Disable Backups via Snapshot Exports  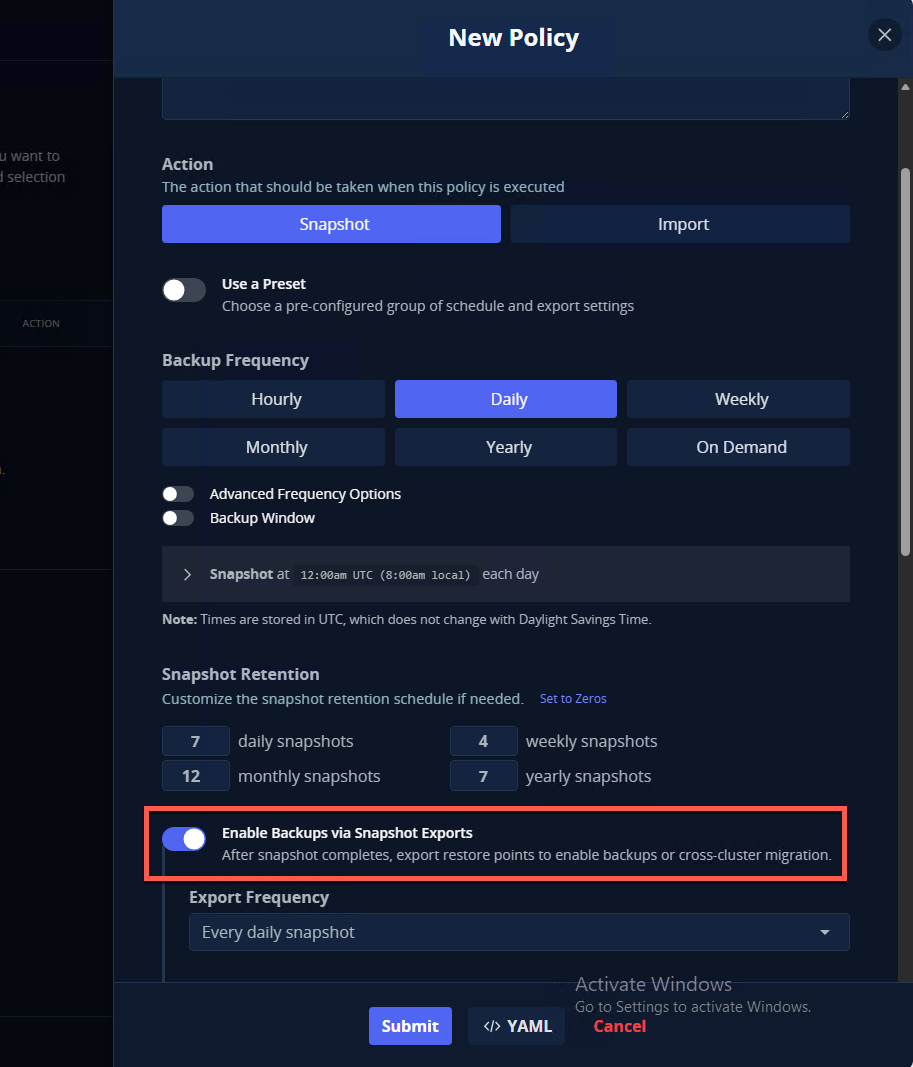point(184,839)
